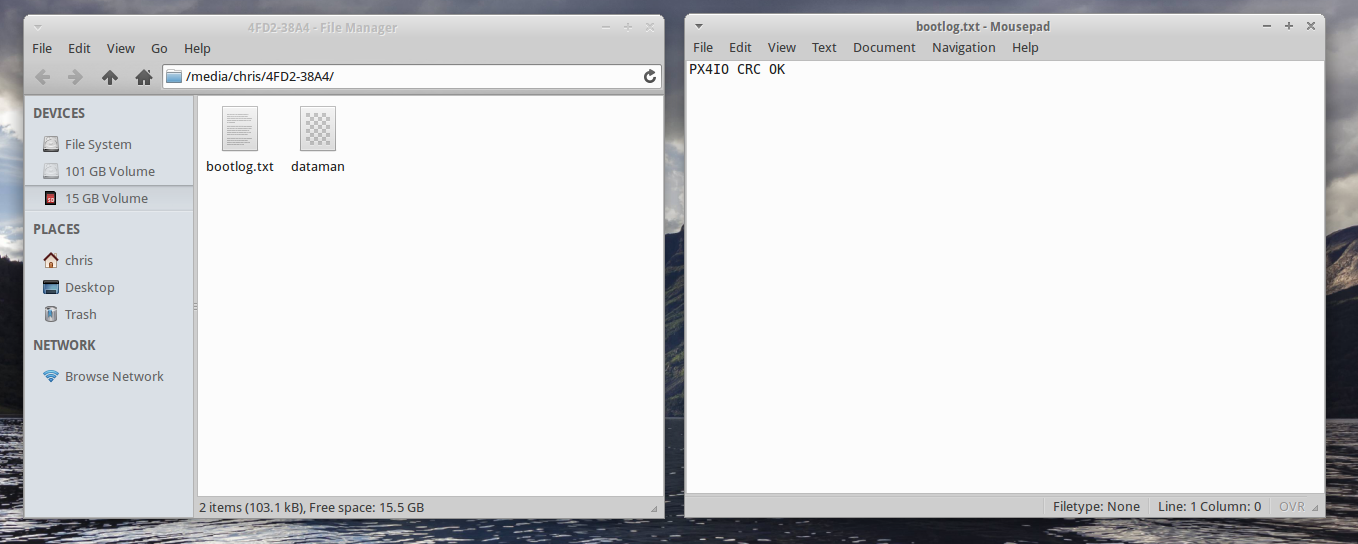Click Browse Network in the sidebar
1358x544 pixels.
114,376
